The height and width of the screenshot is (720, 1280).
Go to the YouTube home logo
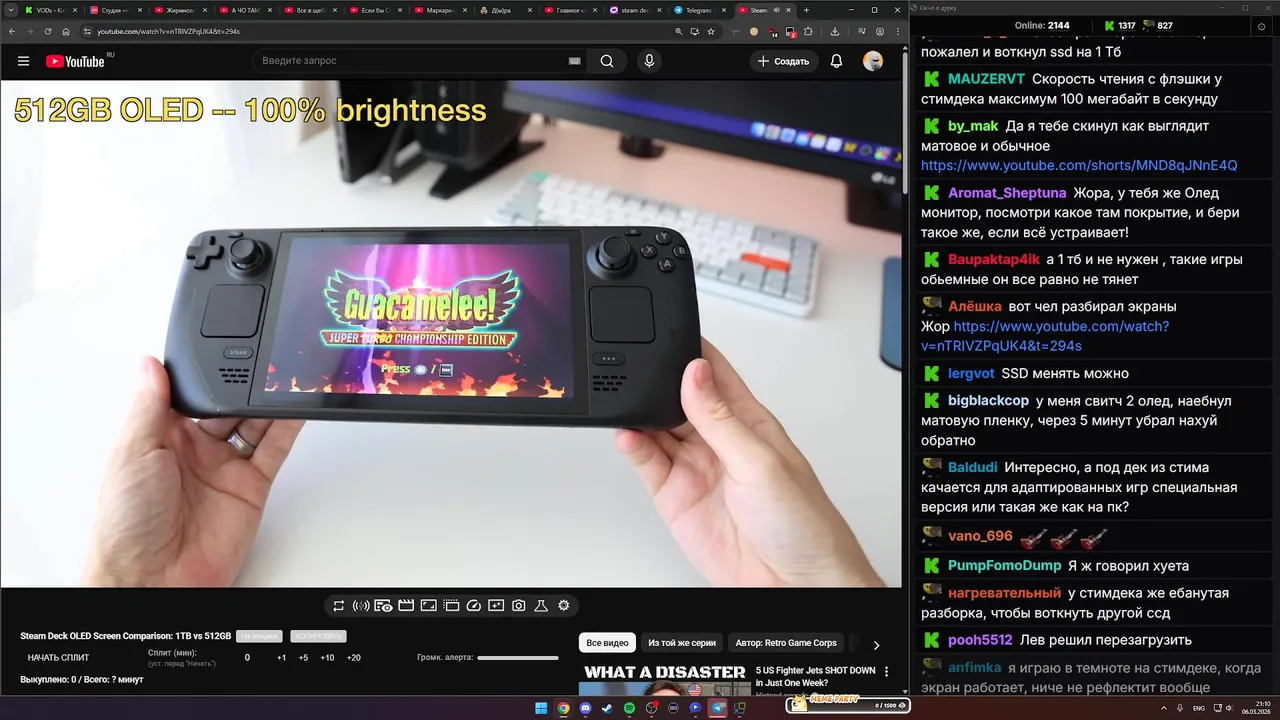coord(75,61)
